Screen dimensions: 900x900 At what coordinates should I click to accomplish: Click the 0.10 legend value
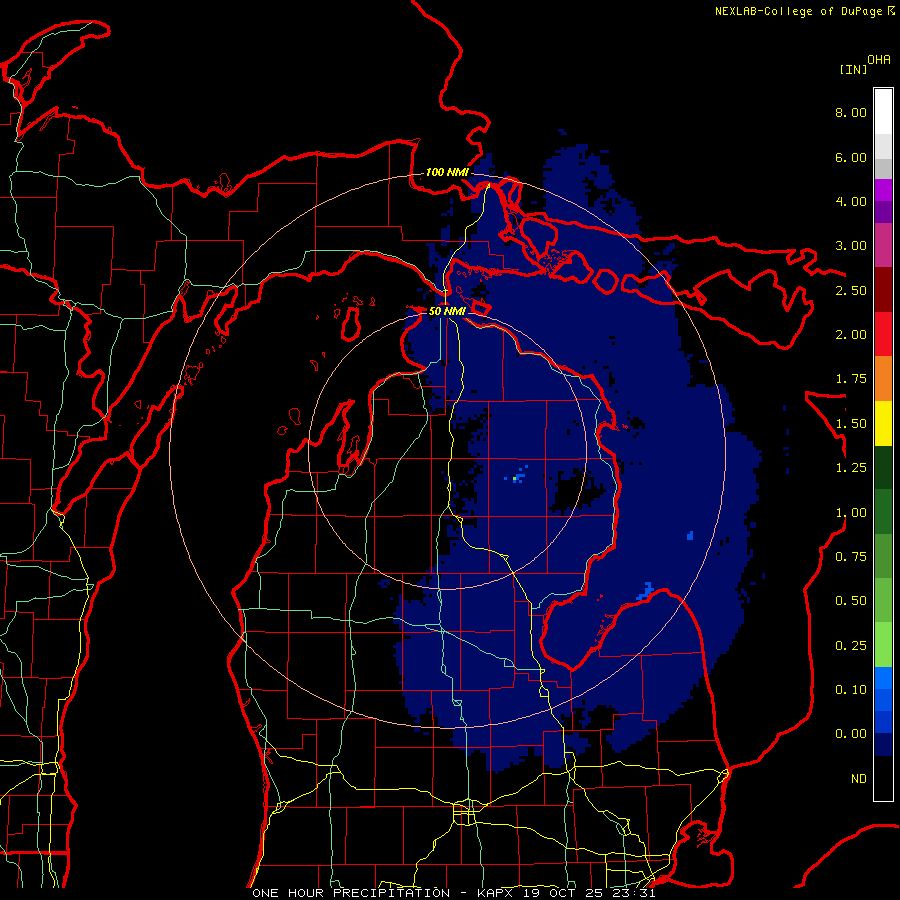pos(851,690)
